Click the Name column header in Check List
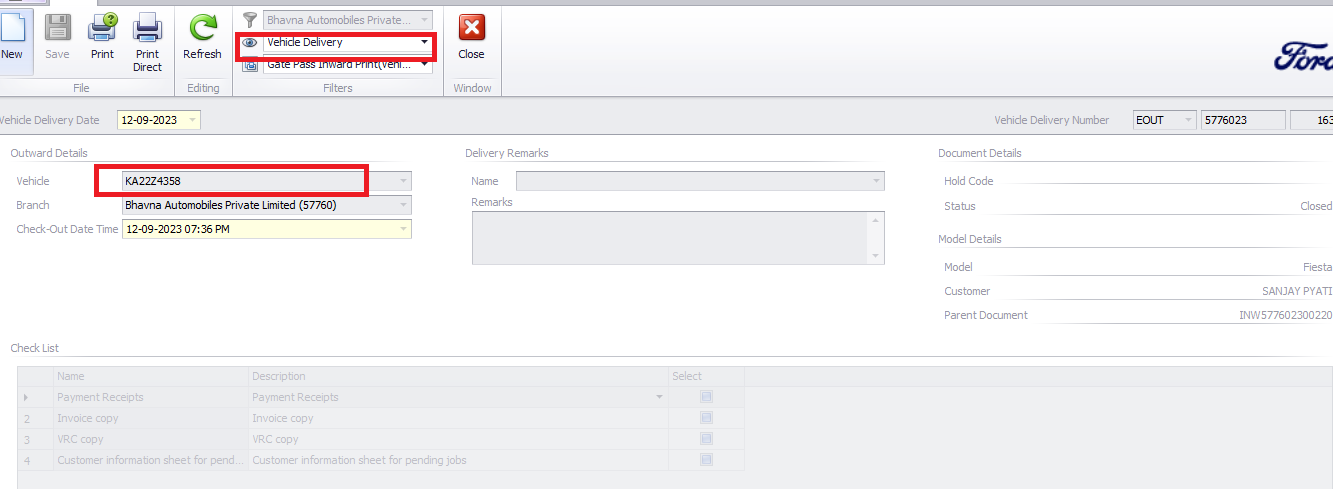 (151, 376)
